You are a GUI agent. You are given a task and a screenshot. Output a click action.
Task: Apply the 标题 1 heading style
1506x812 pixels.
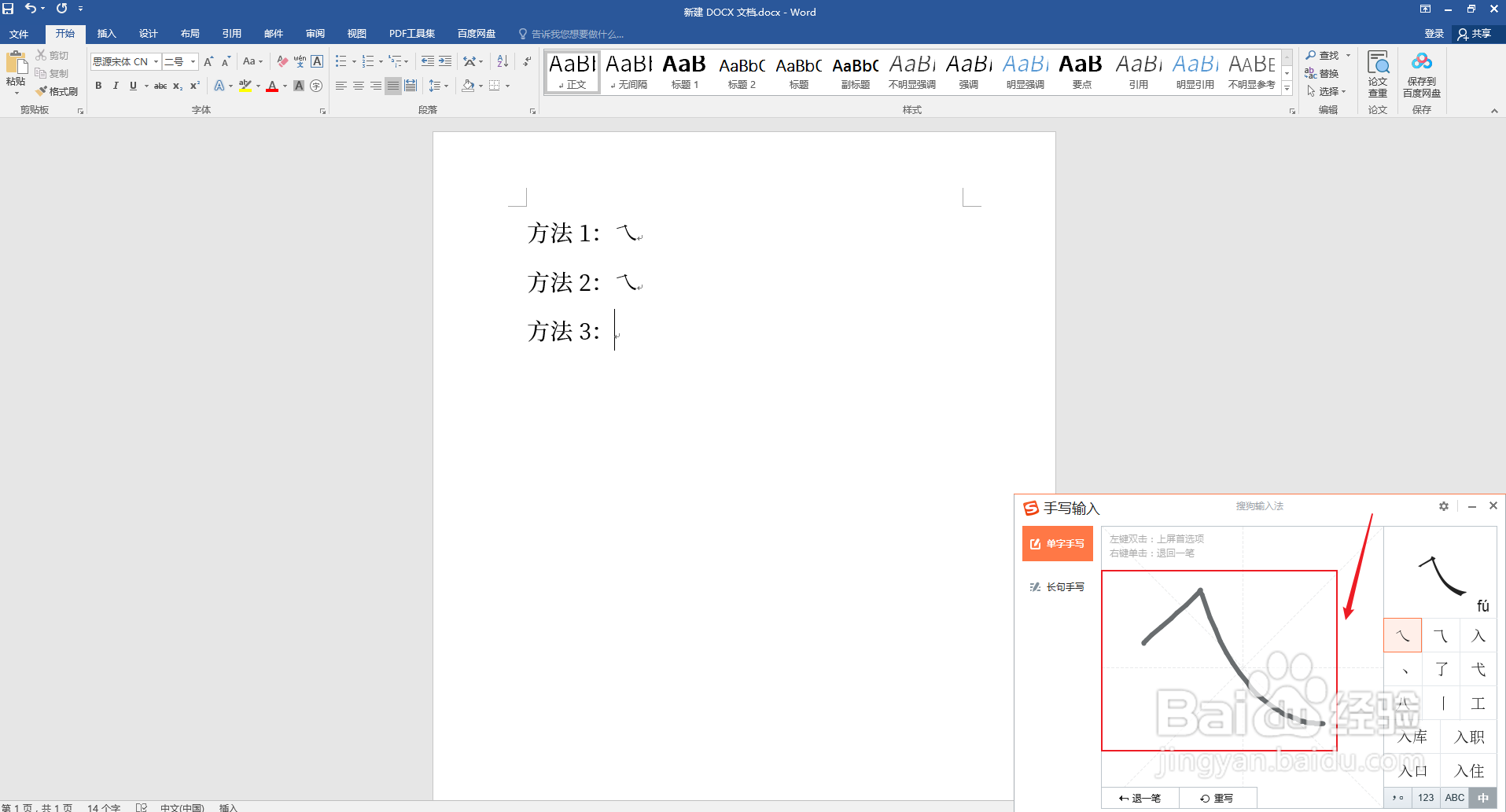pyautogui.click(x=684, y=72)
